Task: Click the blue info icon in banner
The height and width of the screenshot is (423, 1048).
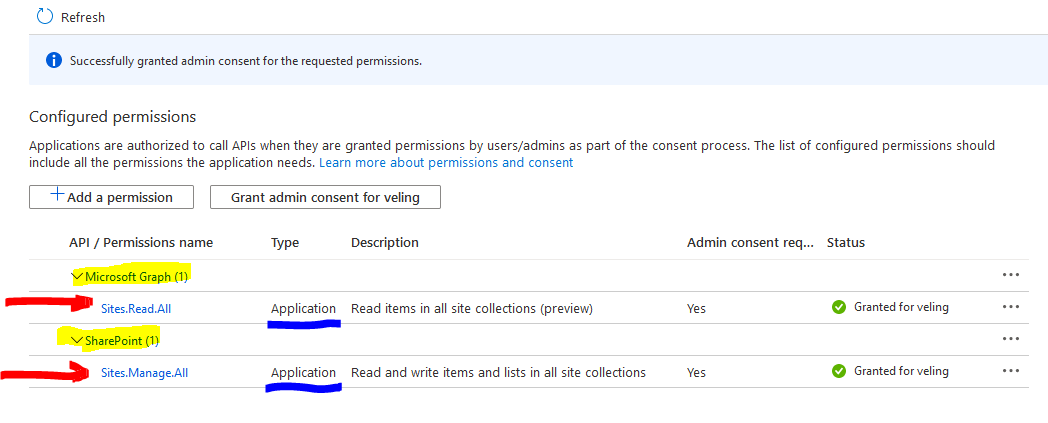Action: click(x=54, y=60)
